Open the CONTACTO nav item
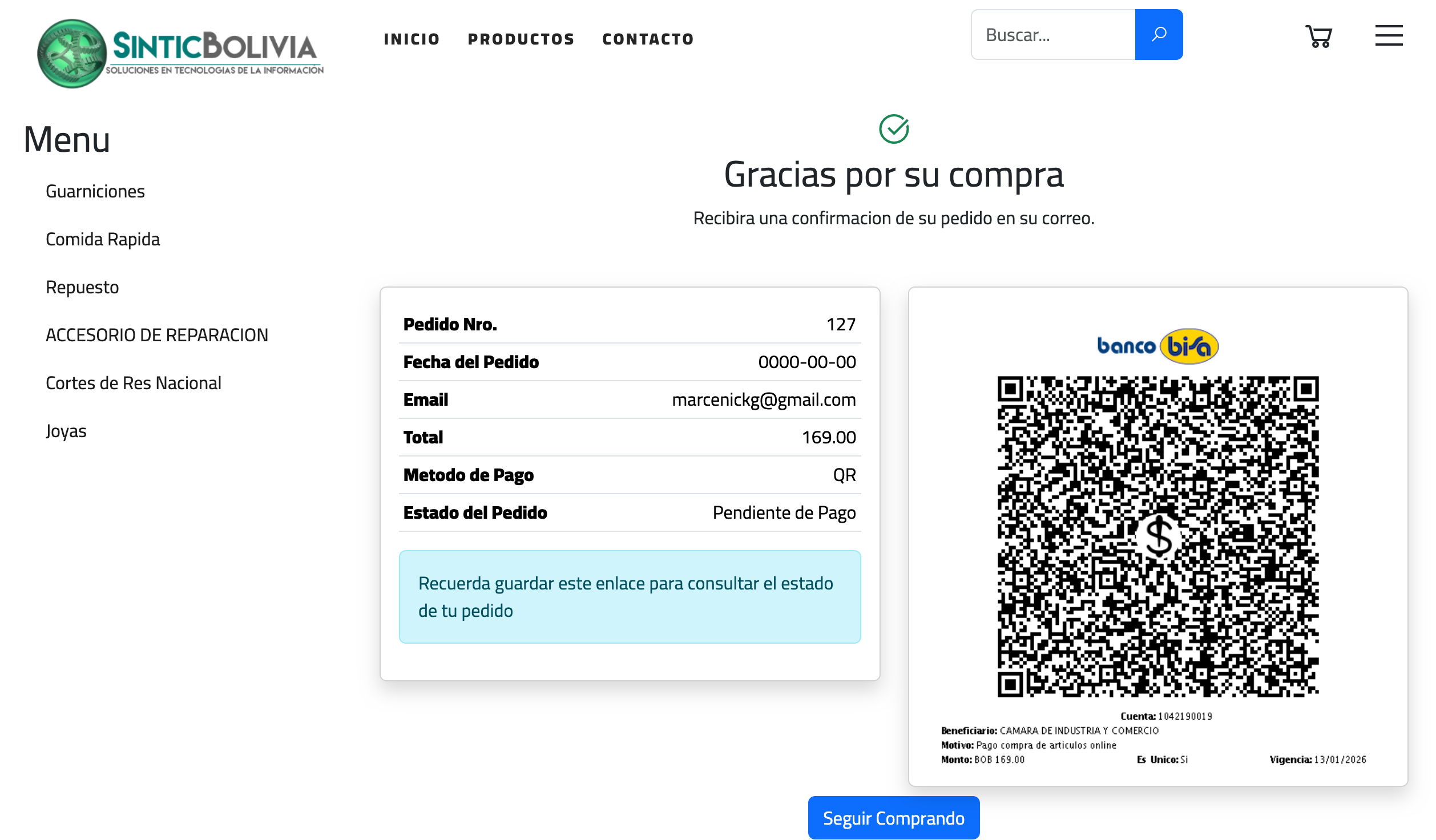Image resolution: width=1436 pixels, height=840 pixels. pyautogui.click(x=648, y=39)
